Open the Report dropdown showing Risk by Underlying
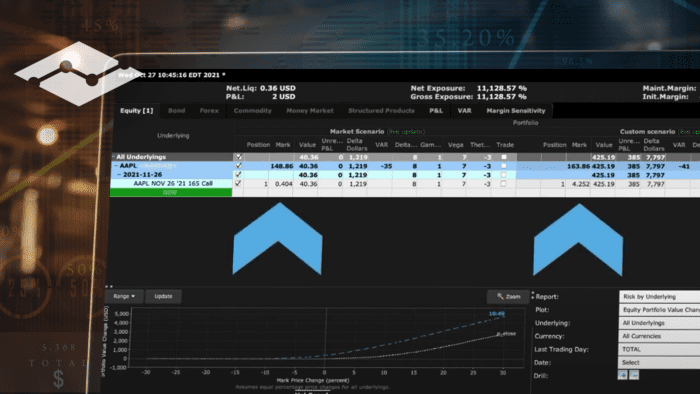This screenshot has width=700, height=394. (x=660, y=297)
